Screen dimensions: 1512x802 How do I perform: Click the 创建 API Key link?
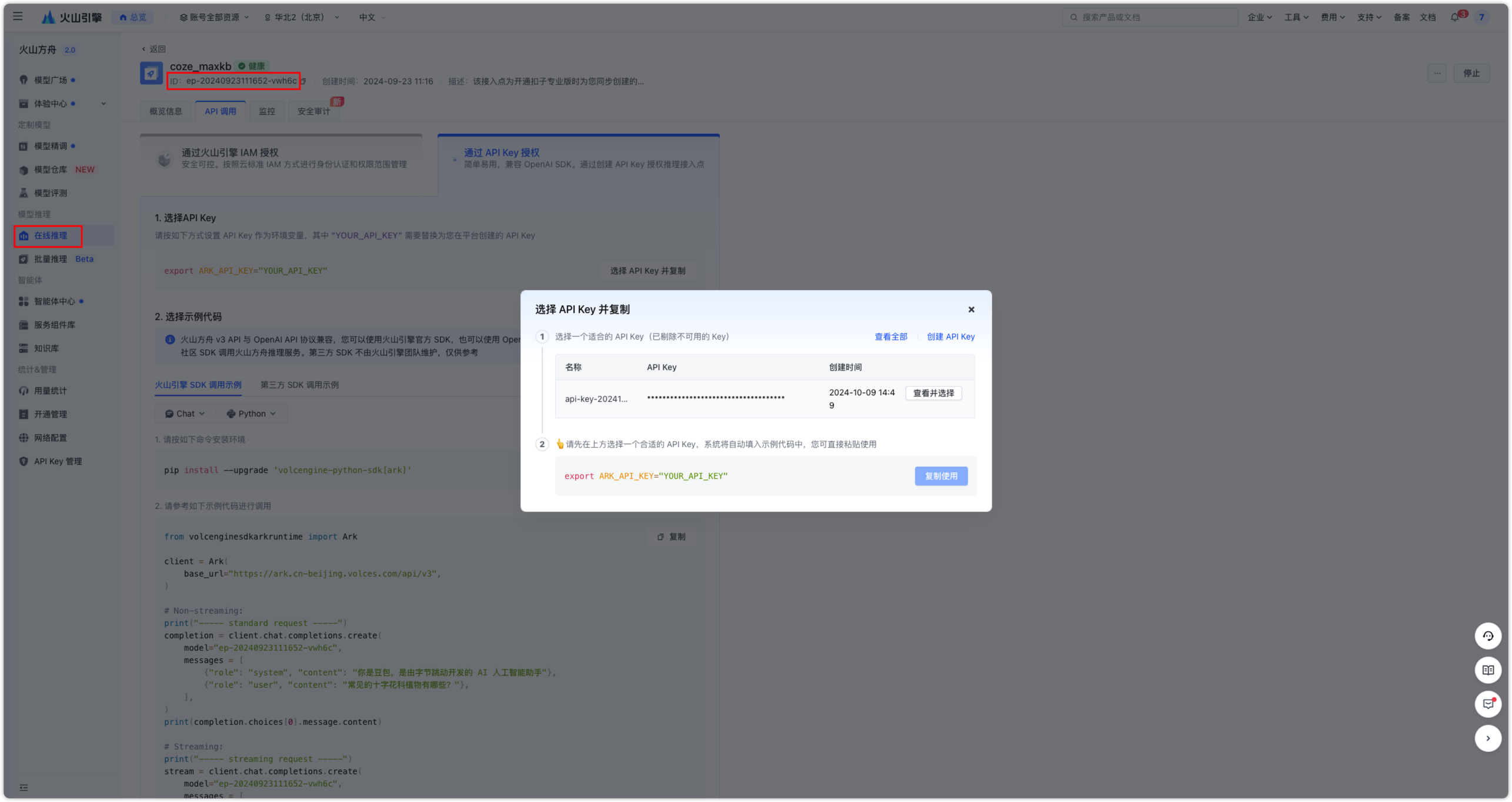(951, 337)
